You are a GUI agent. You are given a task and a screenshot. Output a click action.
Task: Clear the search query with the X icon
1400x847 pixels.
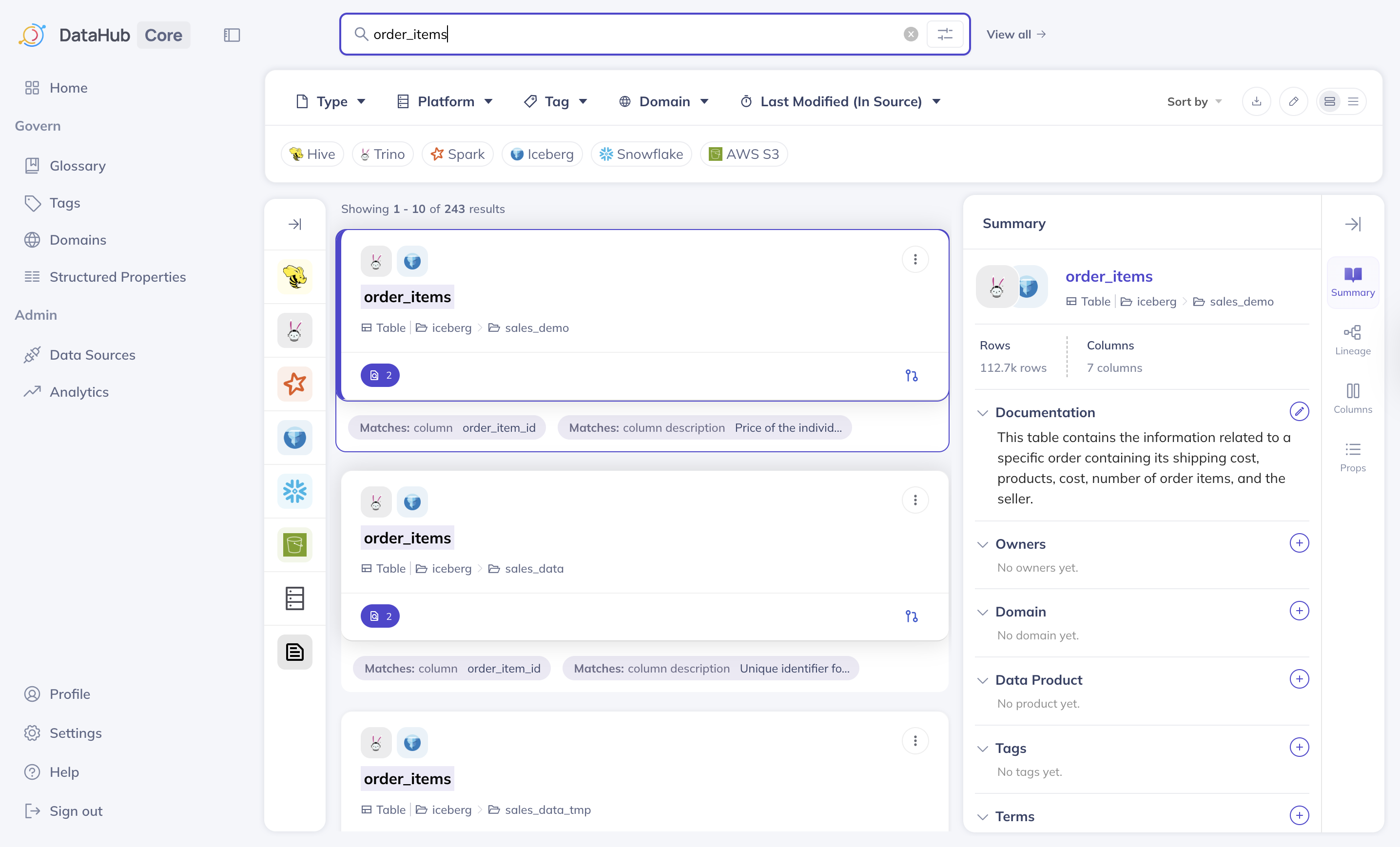910,34
